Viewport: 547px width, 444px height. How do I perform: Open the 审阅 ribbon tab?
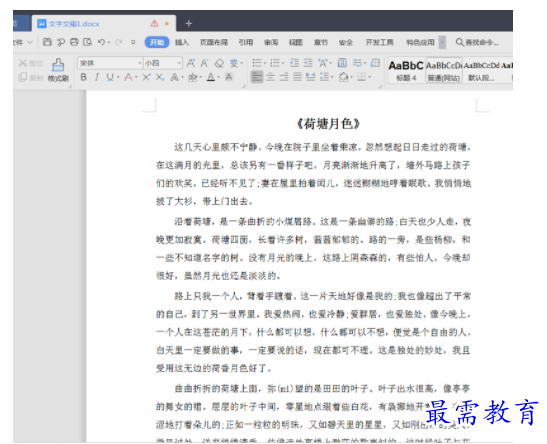271,42
